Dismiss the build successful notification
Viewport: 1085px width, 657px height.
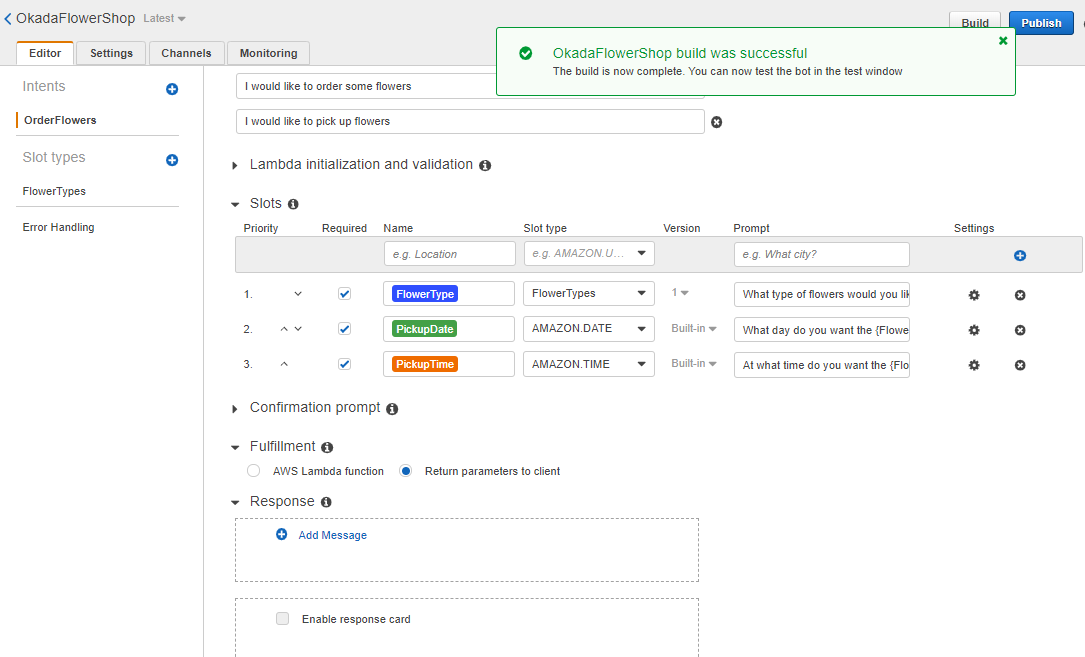[x=1003, y=41]
